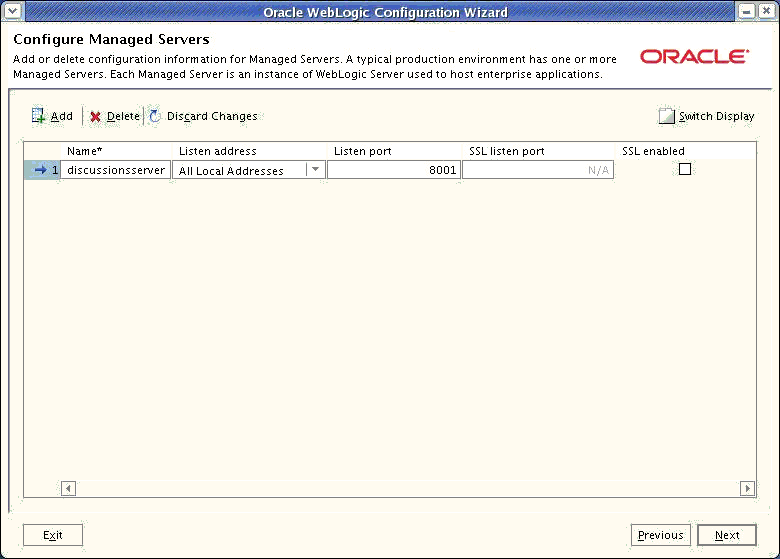Image resolution: width=780 pixels, height=559 pixels.
Task: Click Switch Display text
Action: click(x=716, y=116)
